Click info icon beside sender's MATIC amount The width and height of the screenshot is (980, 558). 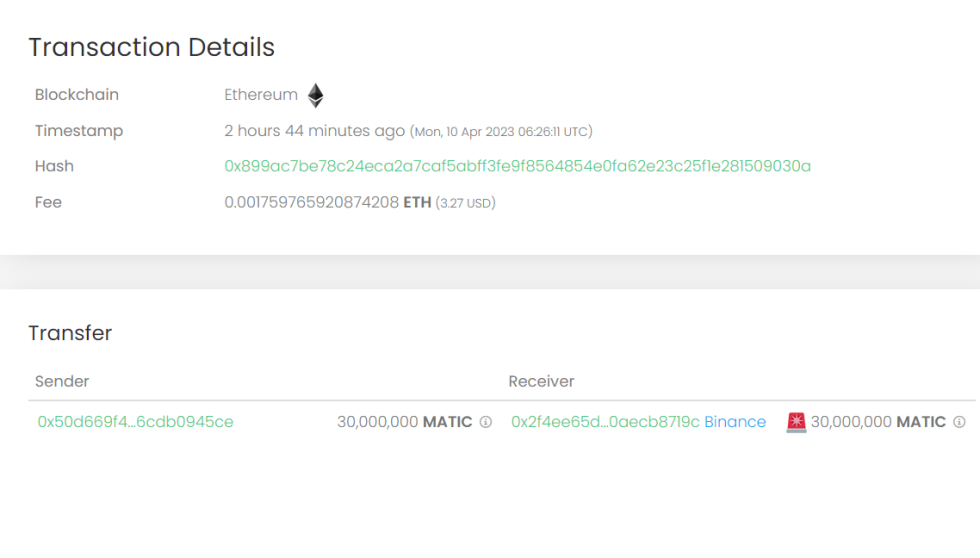[x=486, y=422]
